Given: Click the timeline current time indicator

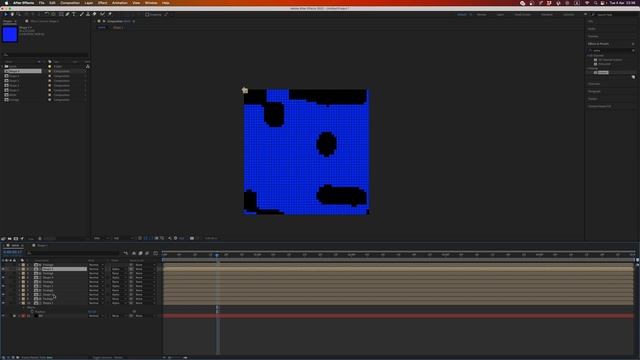Looking at the screenshot, I should 217,255.
